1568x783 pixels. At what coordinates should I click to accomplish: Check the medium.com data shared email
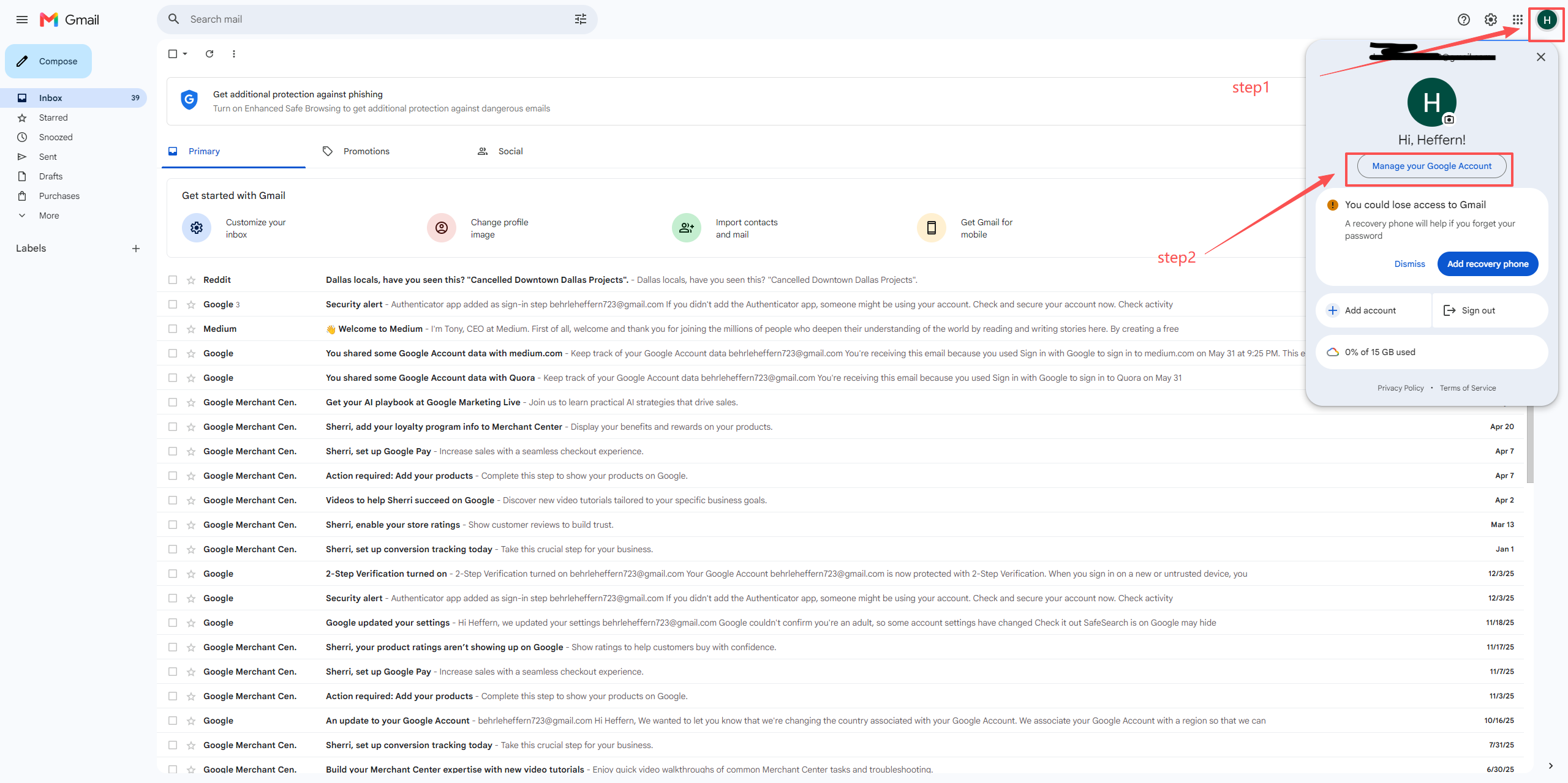coord(173,353)
